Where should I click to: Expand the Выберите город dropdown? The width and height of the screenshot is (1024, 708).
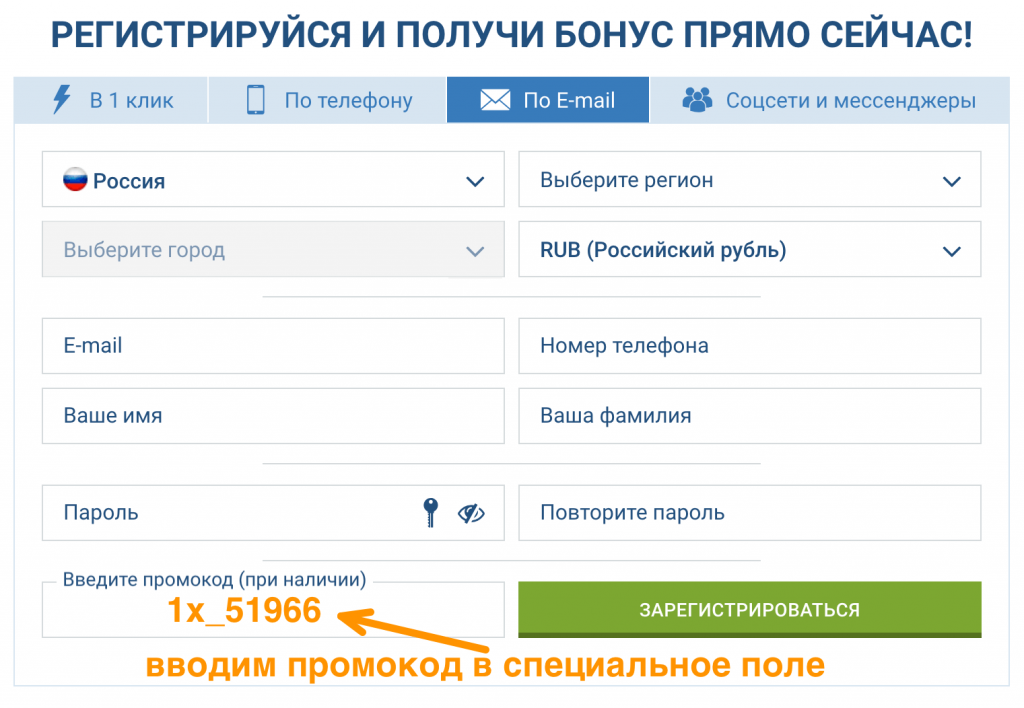272,249
